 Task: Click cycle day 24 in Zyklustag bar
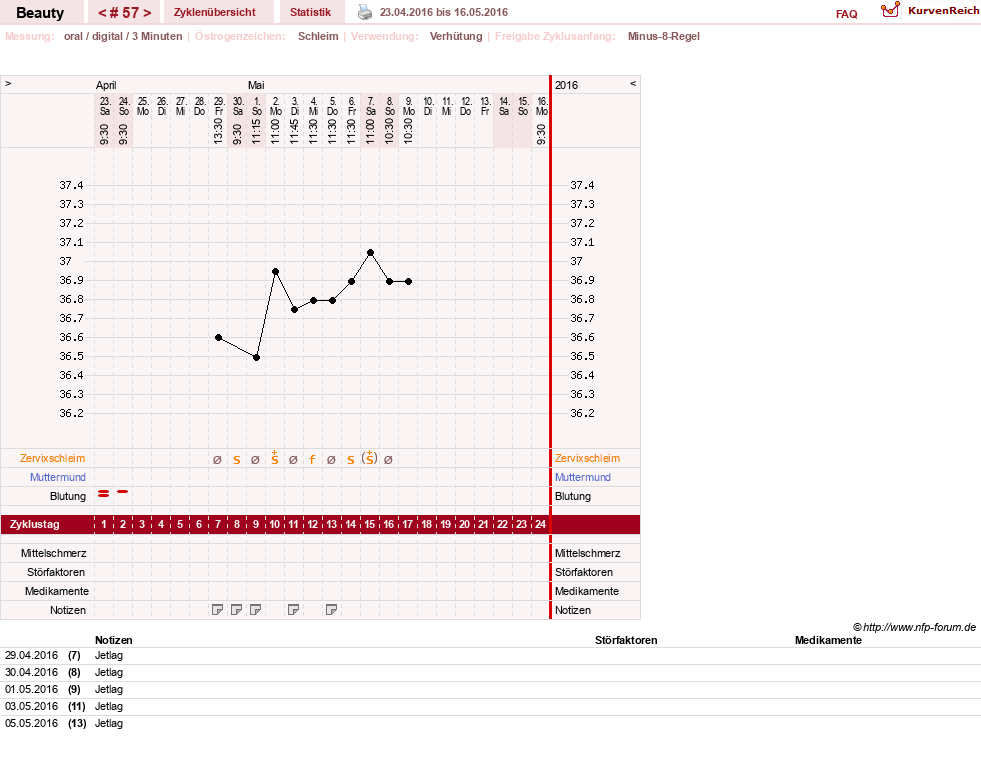coord(541,524)
